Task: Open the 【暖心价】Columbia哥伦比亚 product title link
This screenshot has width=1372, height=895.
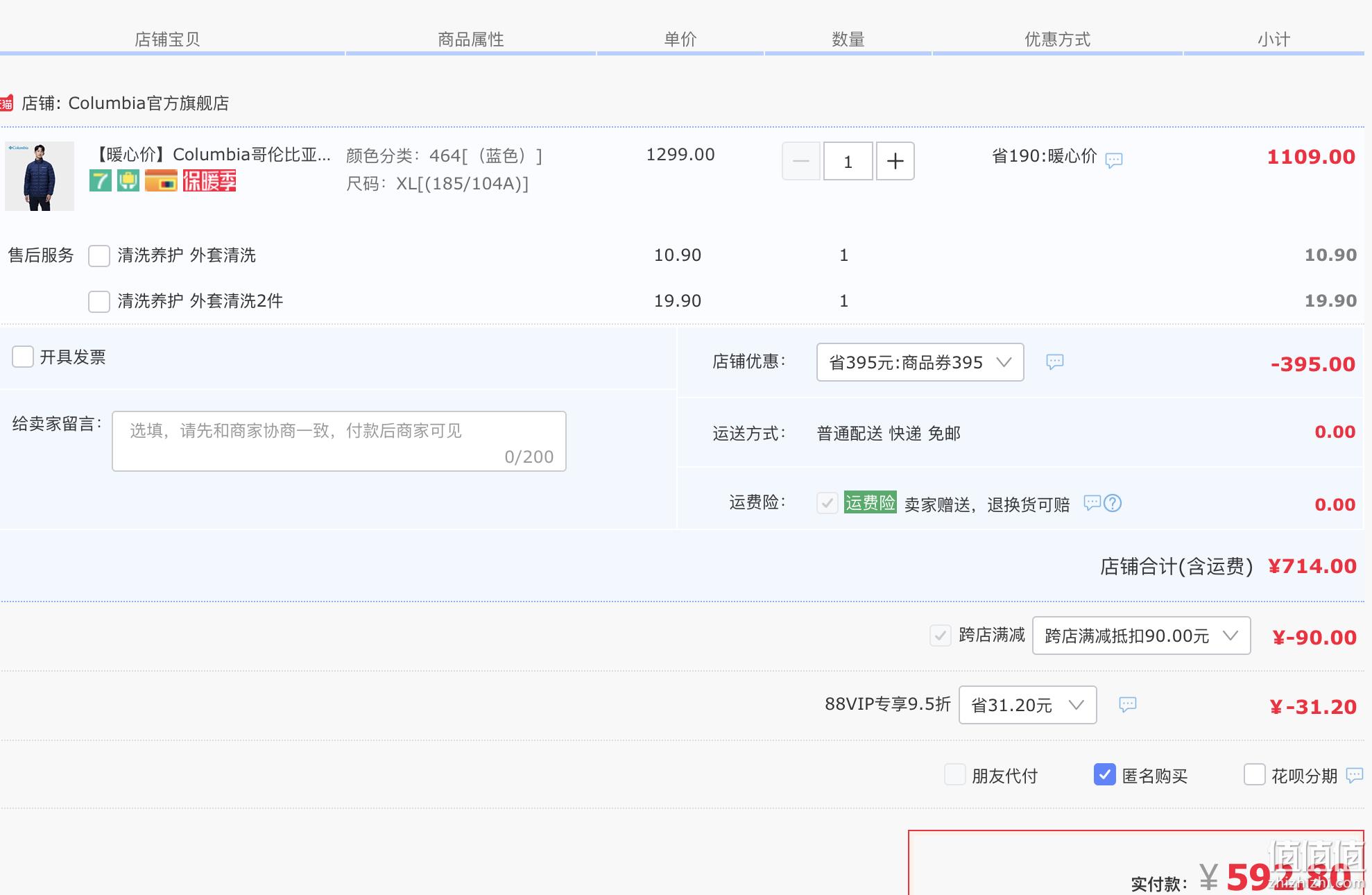Action: 211,155
